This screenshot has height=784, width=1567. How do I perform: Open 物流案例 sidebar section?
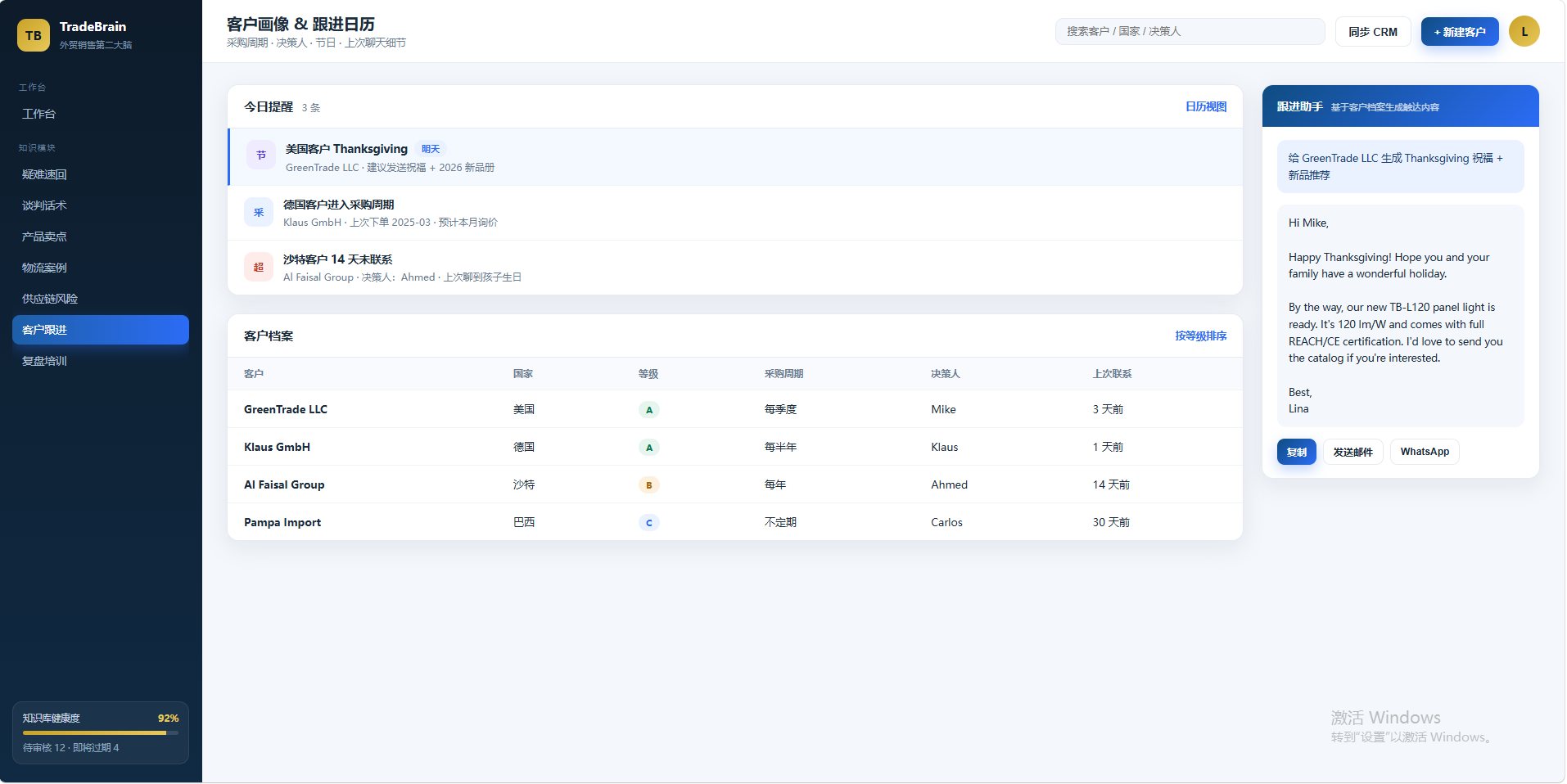[x=101, y=268]
